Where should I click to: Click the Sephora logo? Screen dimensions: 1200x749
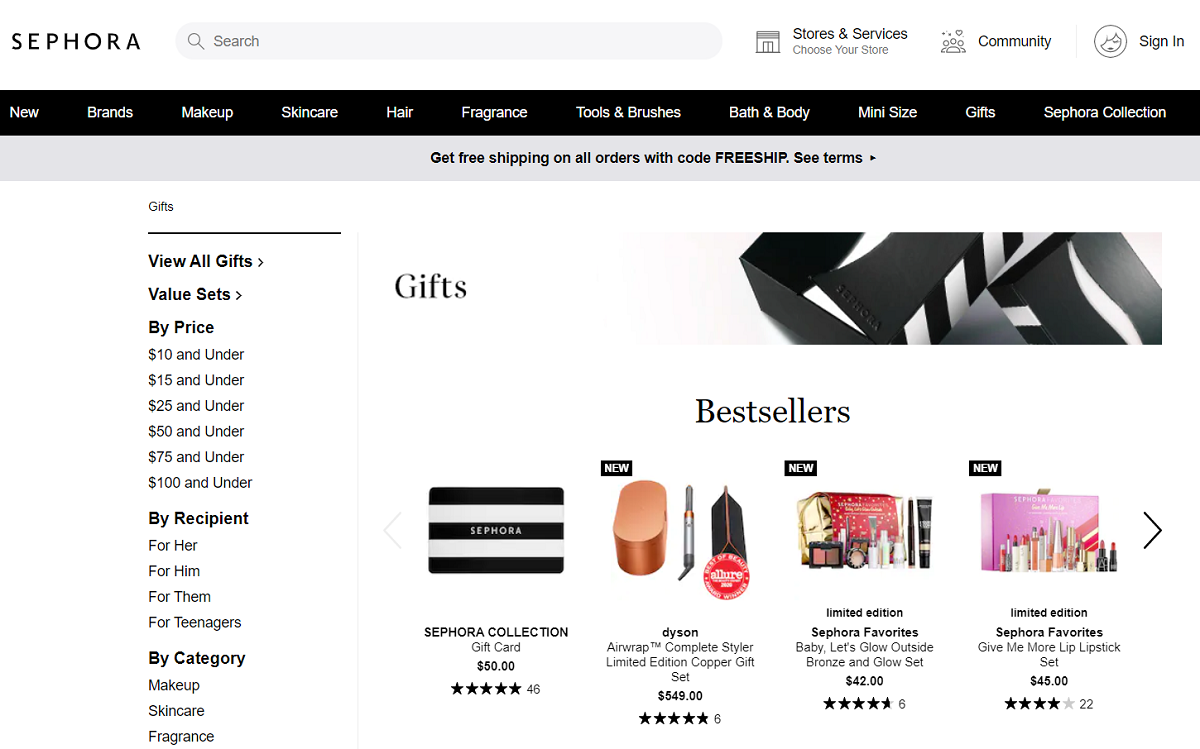click(x=76, y=41)
